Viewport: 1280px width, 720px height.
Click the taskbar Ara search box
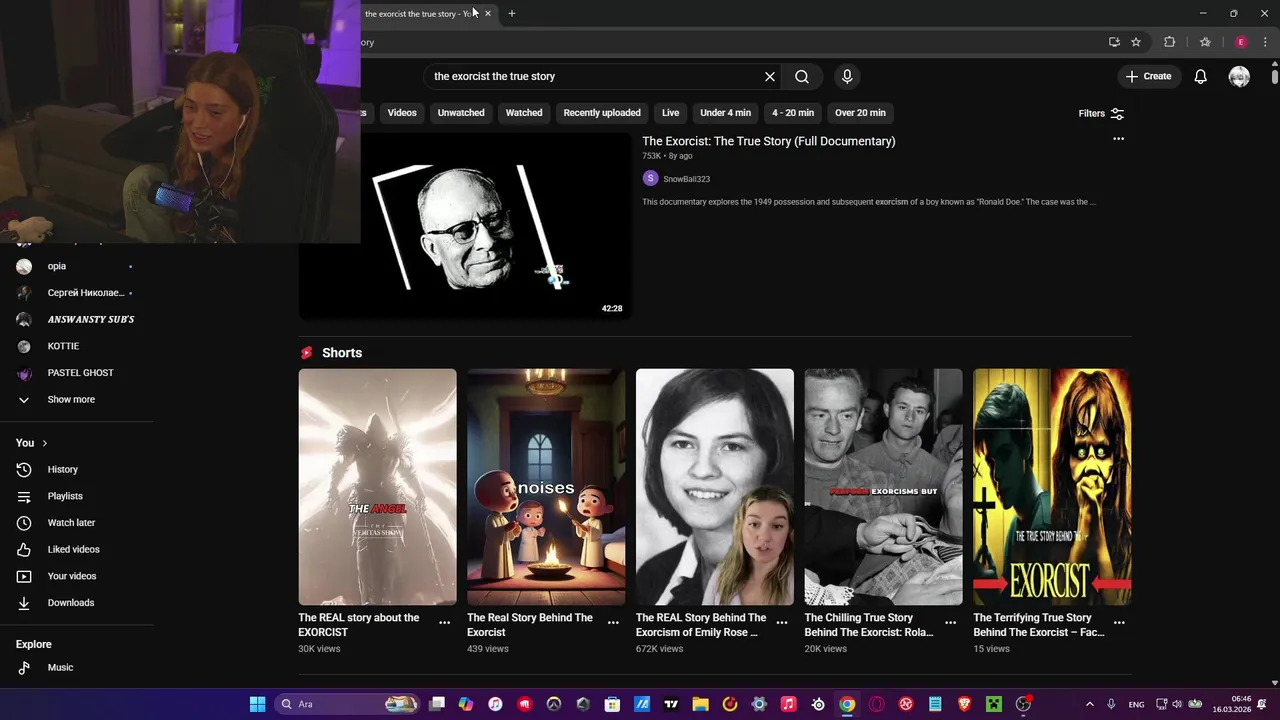(x=346, y=704)
